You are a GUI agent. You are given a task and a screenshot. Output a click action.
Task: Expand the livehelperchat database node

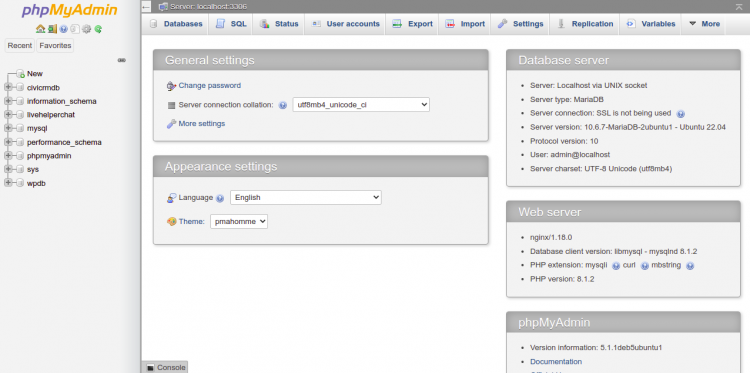(8, 115)
